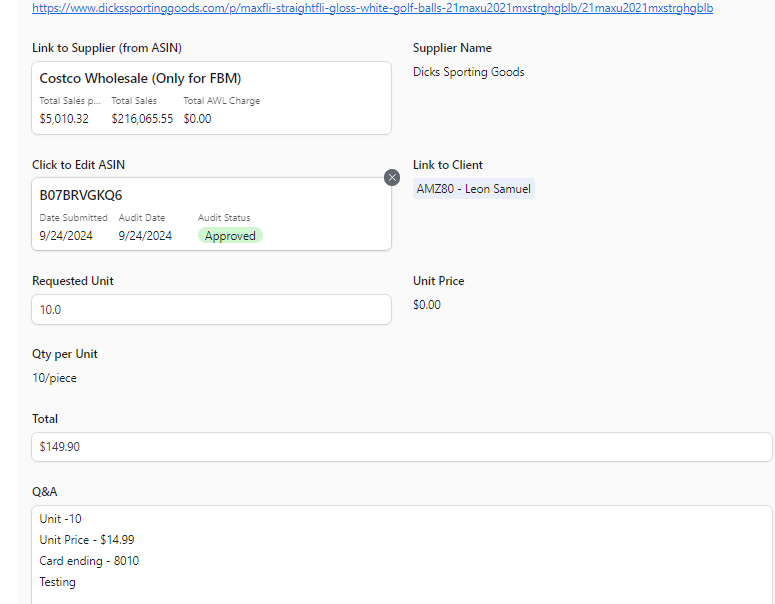Screen dimensions: 775x604
Task: Select the Unit Price value $0.00
Action: [x=427, y=305]
